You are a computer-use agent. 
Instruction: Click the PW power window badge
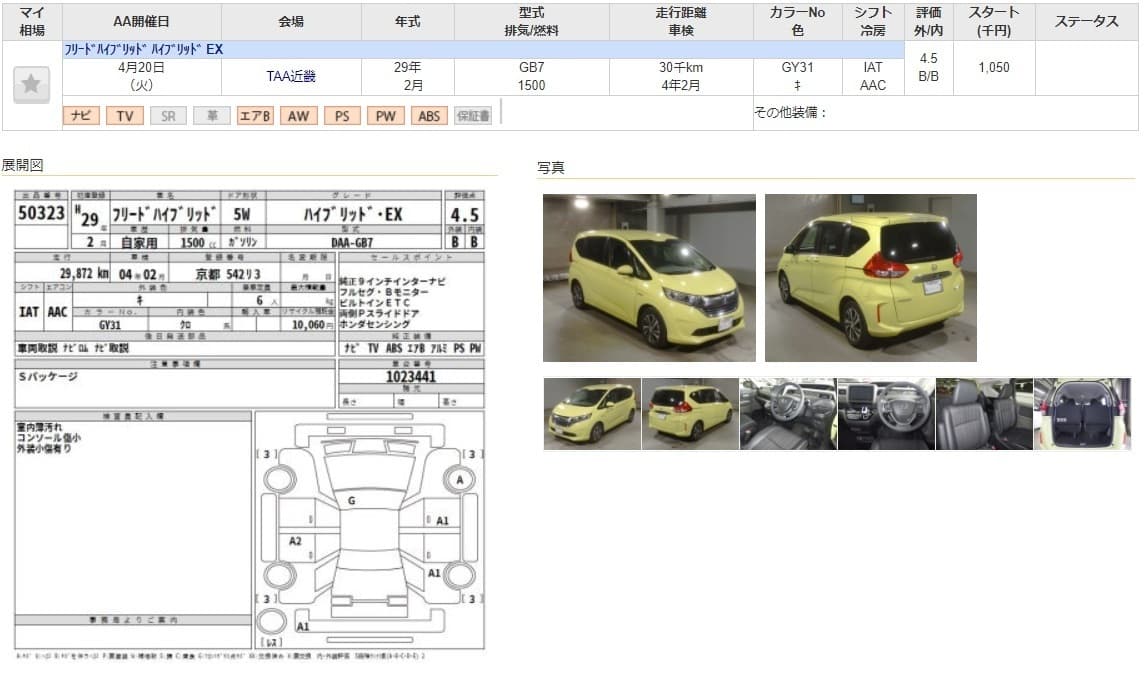[x=385, y=116]
